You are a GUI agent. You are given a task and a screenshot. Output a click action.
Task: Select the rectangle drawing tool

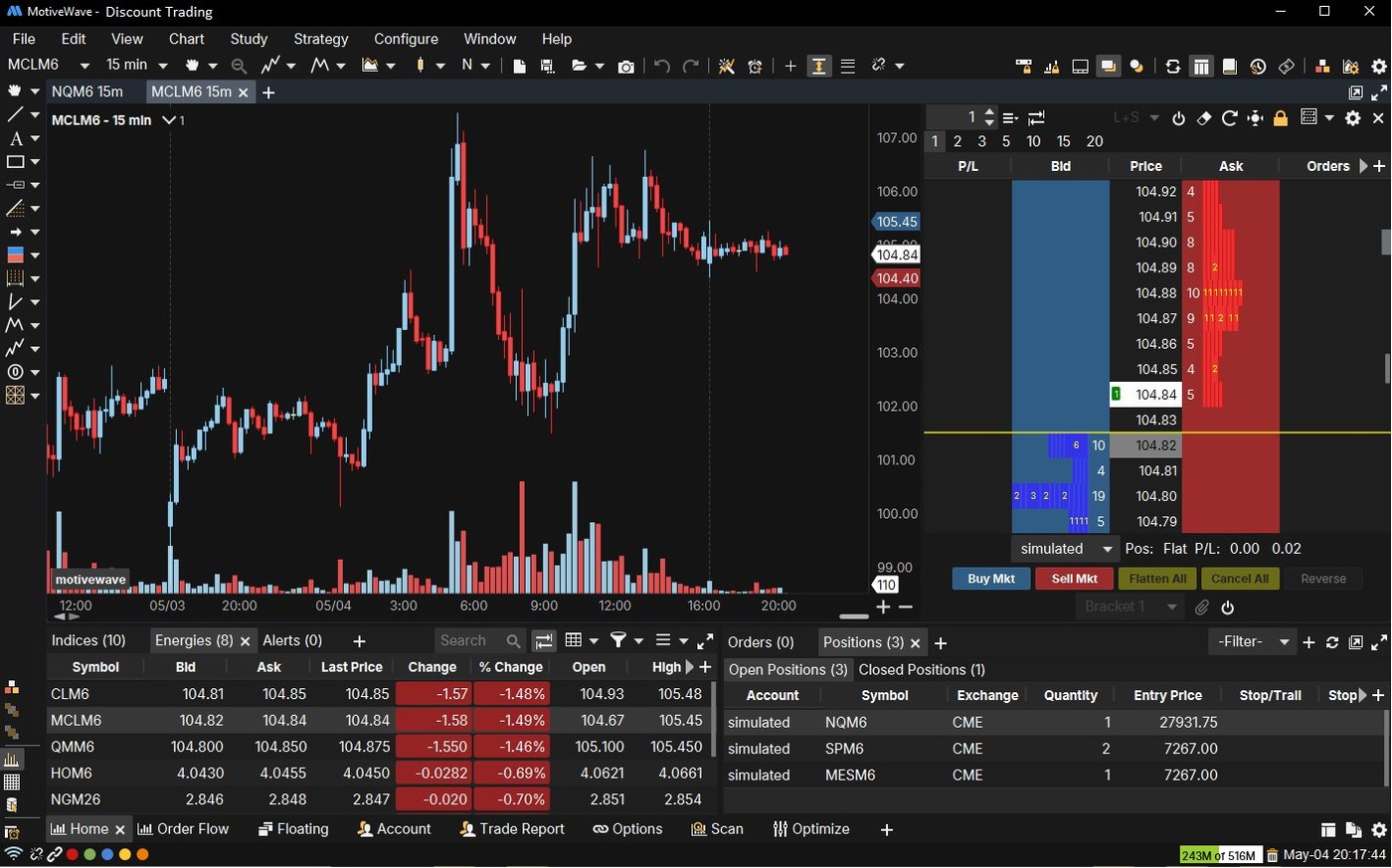pyautogui.click(x=16, y=161)
